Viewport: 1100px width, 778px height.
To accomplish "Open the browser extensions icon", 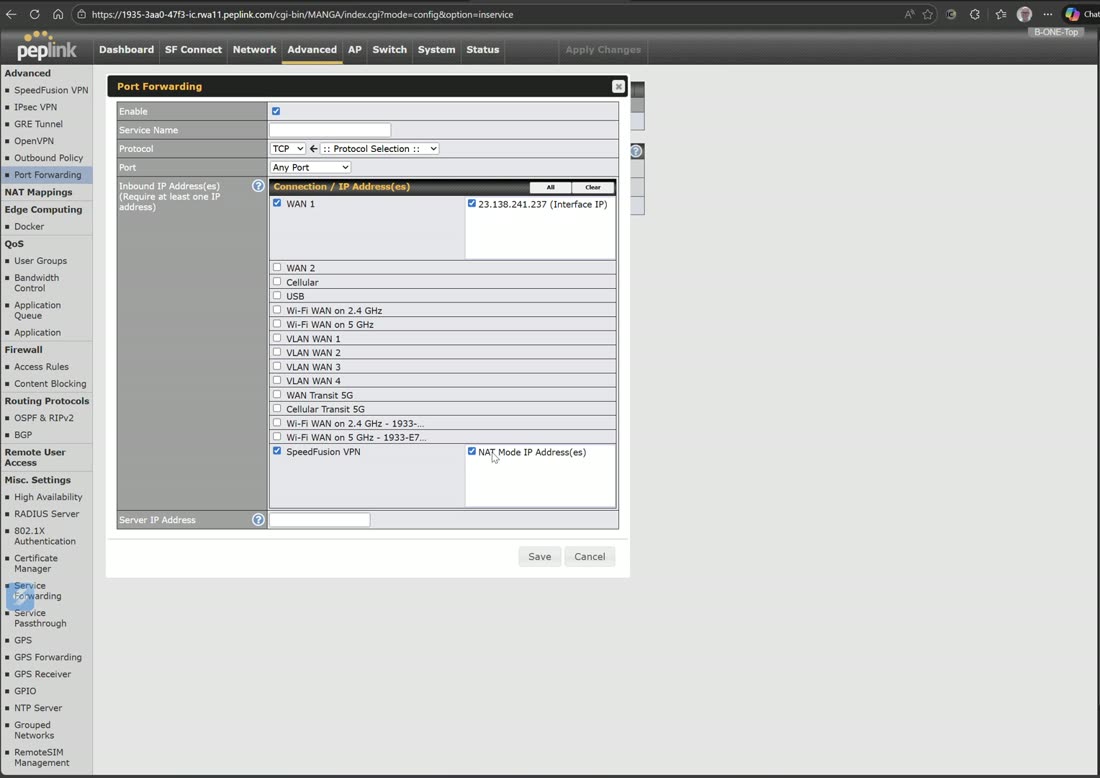I will tap(975, 14).
